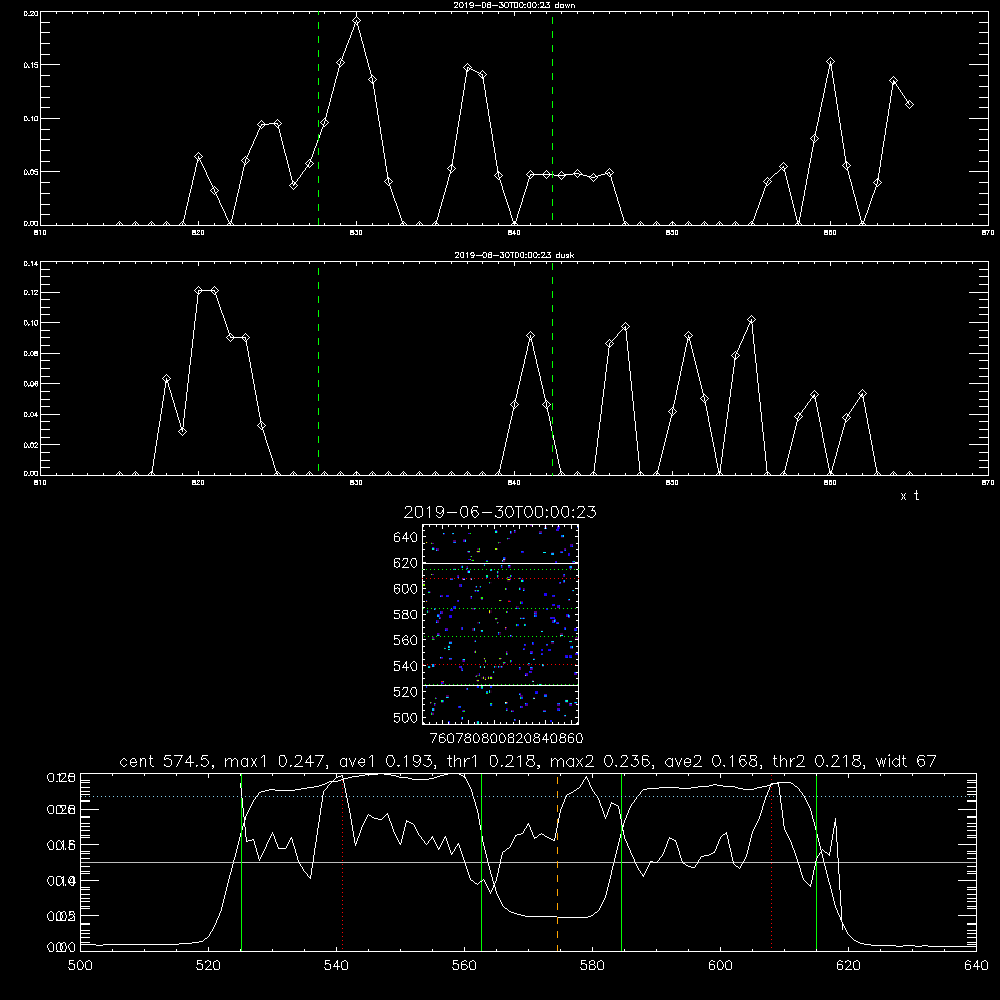Image resolution: width=1000 pixels, height=1000 pixels.
Task: Click the timestamp title above the scatter image
Action: pyautogui.click(x=500, y=512)
